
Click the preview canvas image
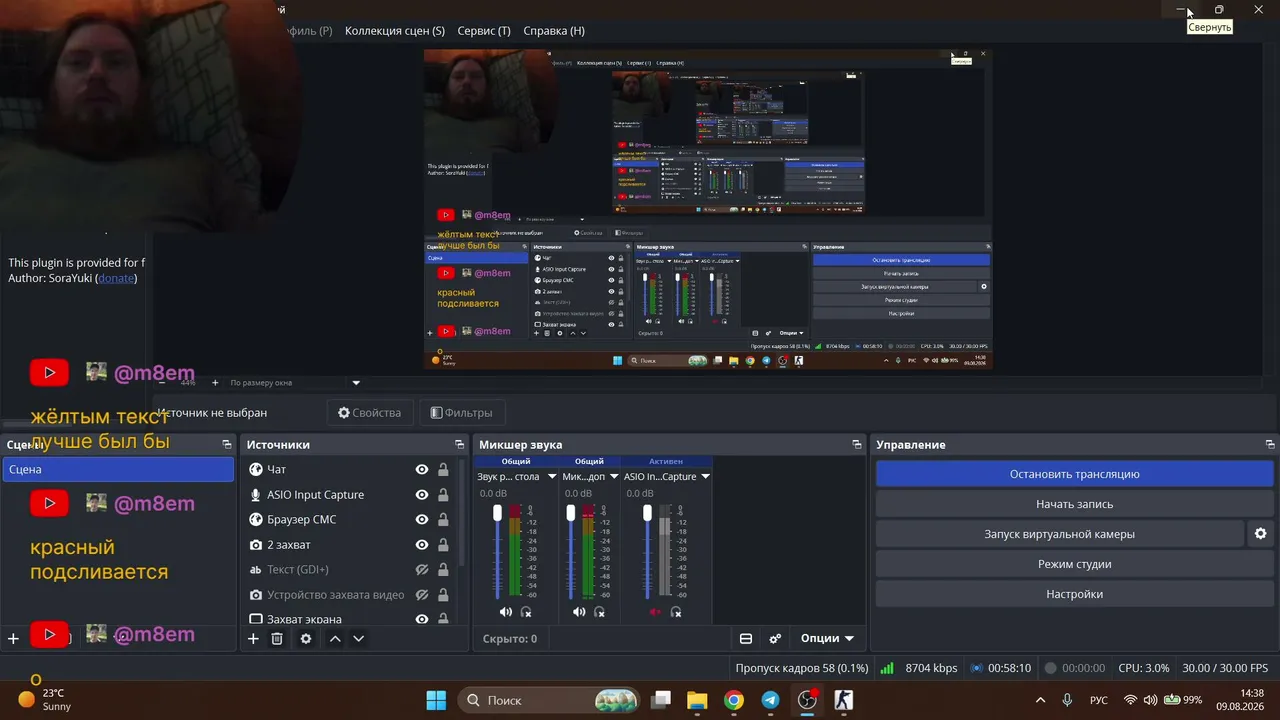tap(708, 210)
